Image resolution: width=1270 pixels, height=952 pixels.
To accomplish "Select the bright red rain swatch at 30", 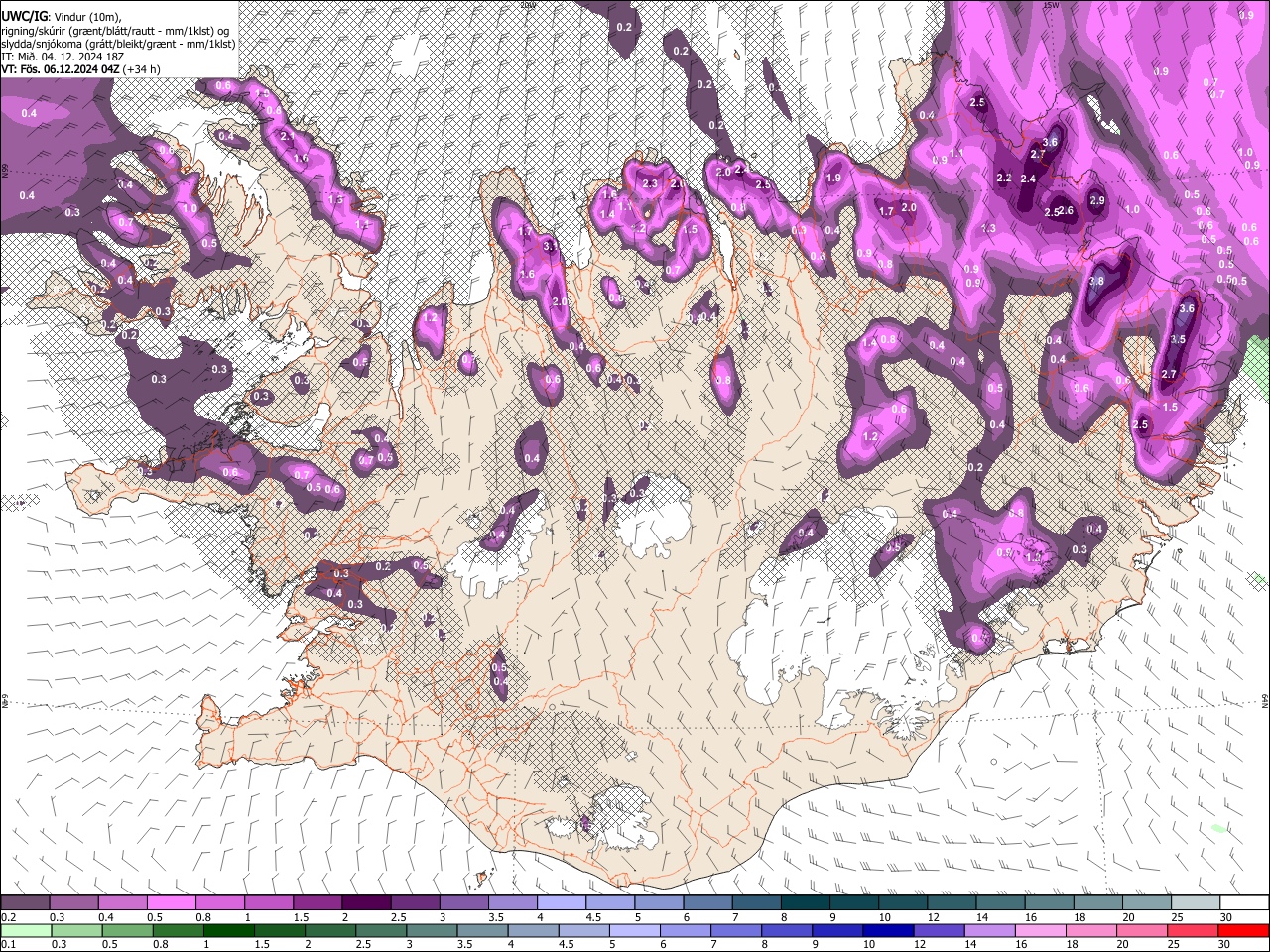I will [1241, 930].
